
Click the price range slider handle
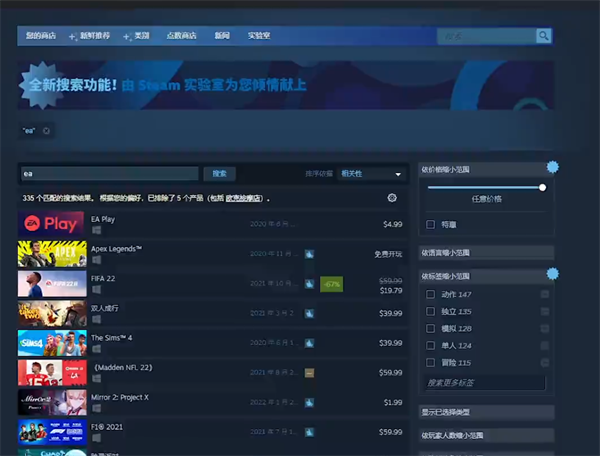[542, 187]
